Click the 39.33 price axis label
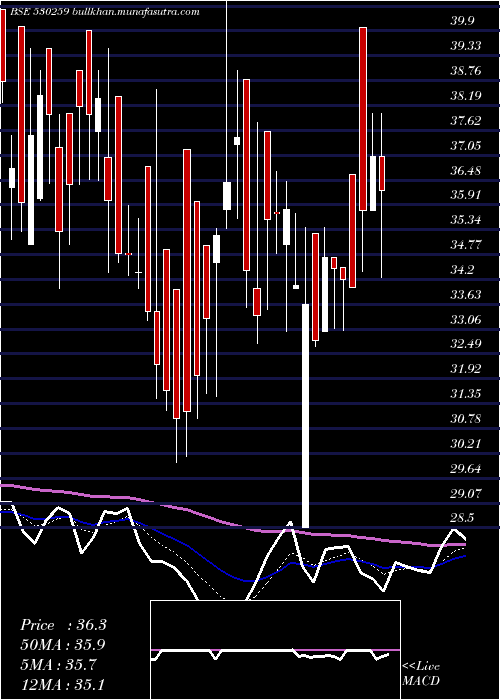 pos(467,46)
